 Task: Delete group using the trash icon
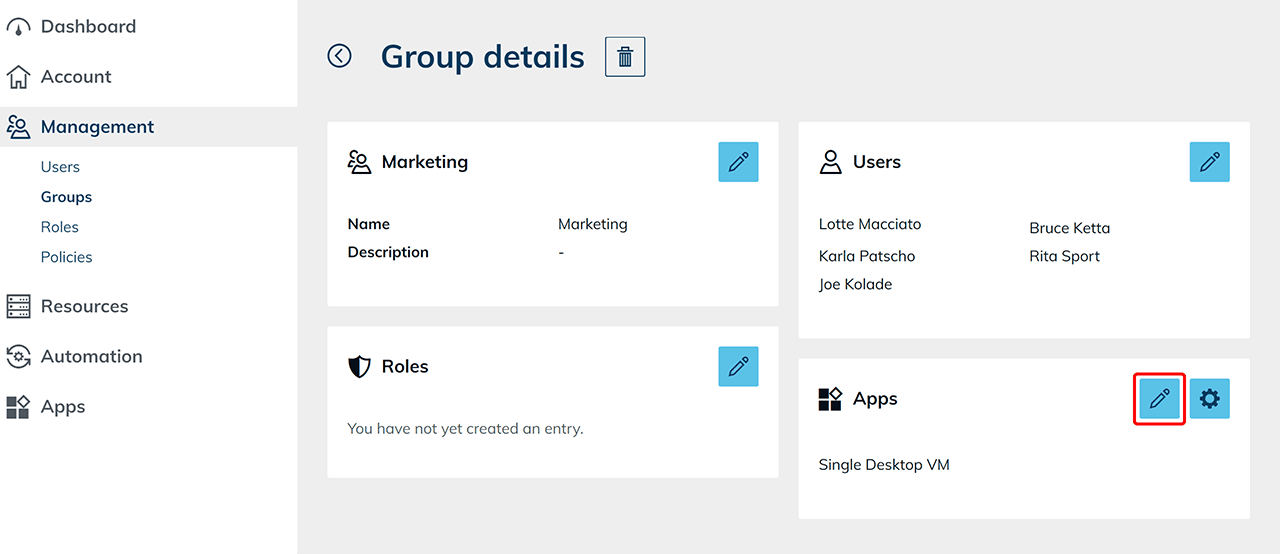click(625, 57)
